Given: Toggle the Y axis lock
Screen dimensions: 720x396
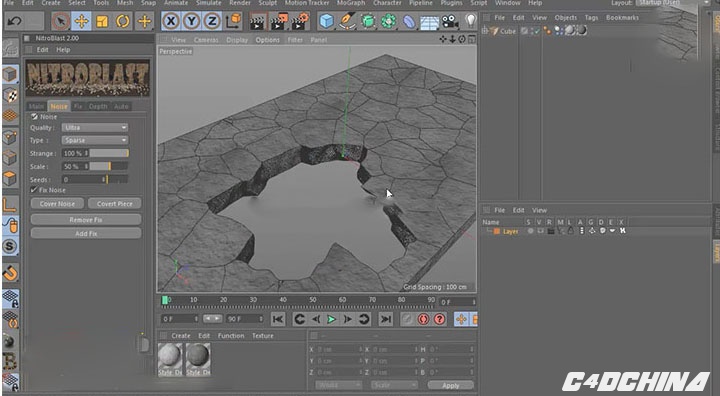Looking at the screenshot, I should [x=191, y=21].
